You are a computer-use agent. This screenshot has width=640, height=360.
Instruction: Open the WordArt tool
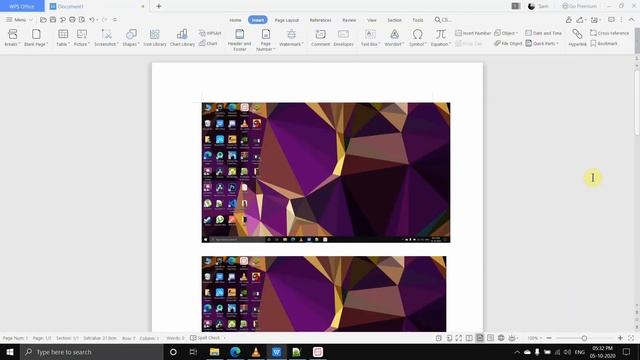point(394,38)
